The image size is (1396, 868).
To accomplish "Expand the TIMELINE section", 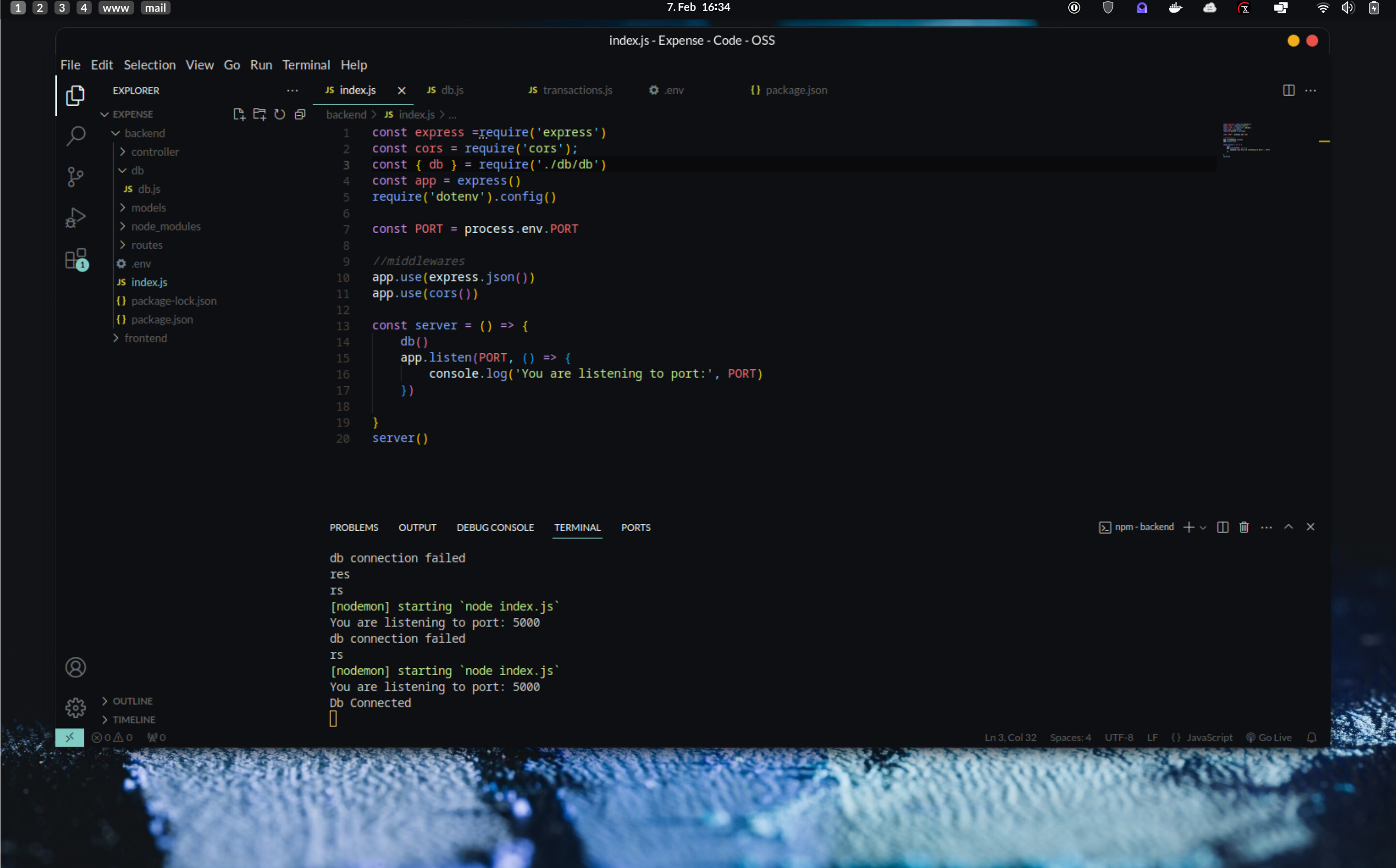I will 134,719.
